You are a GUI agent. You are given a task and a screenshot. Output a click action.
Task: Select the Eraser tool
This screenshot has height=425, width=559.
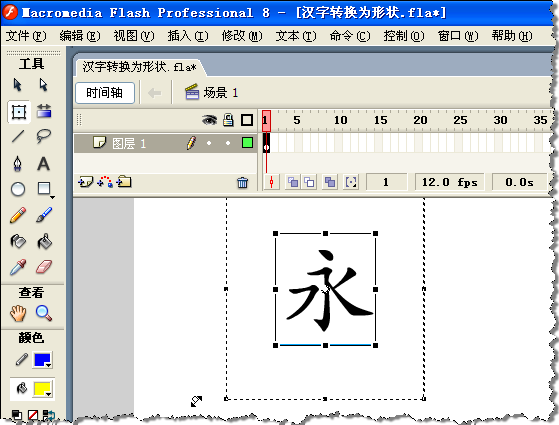tap(44, 267)
